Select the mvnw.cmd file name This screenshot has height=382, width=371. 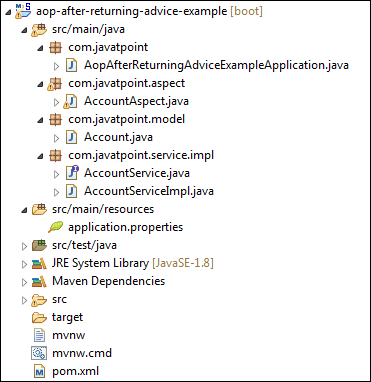coord(82,353)
